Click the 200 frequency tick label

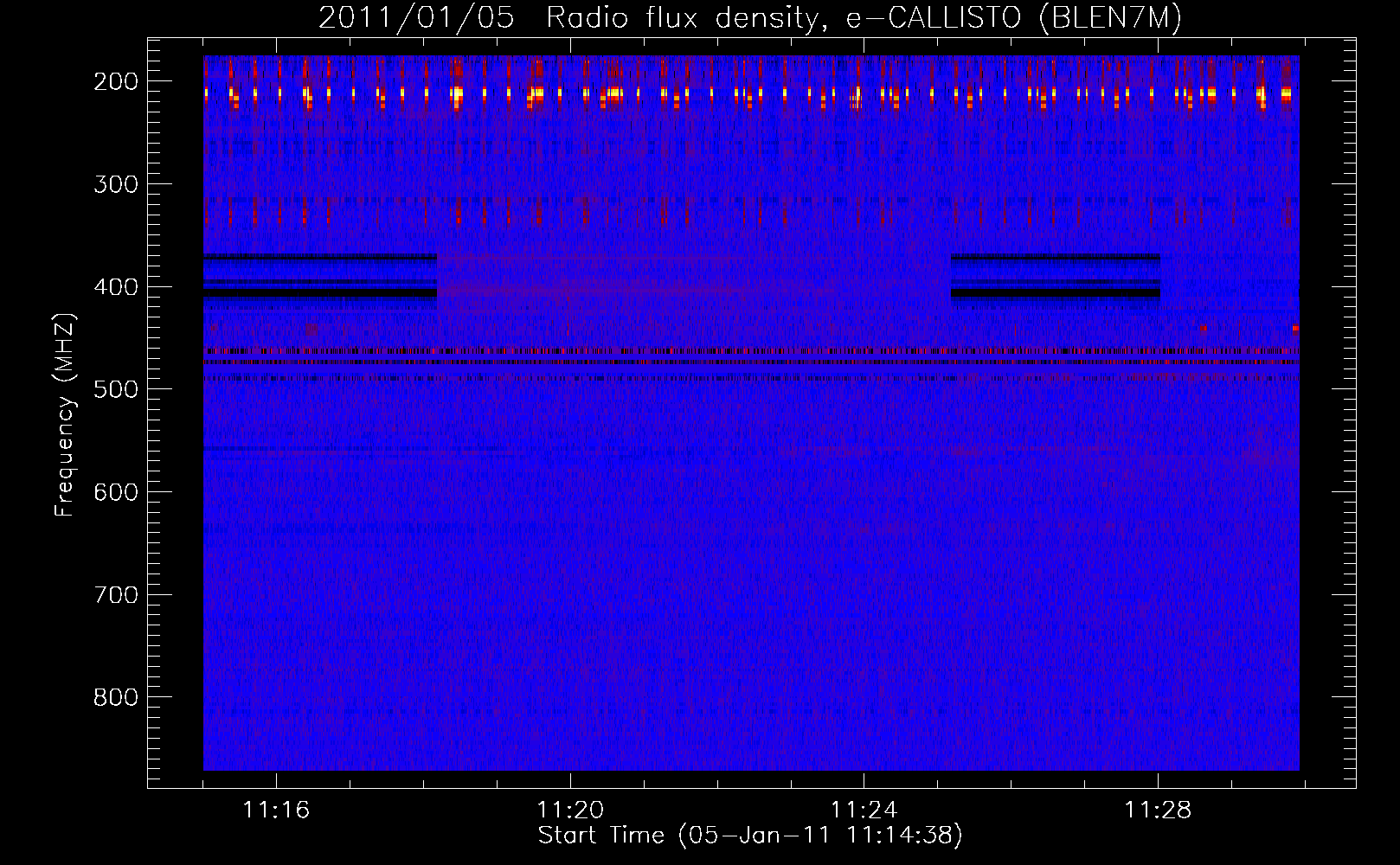tap(115, 81)
